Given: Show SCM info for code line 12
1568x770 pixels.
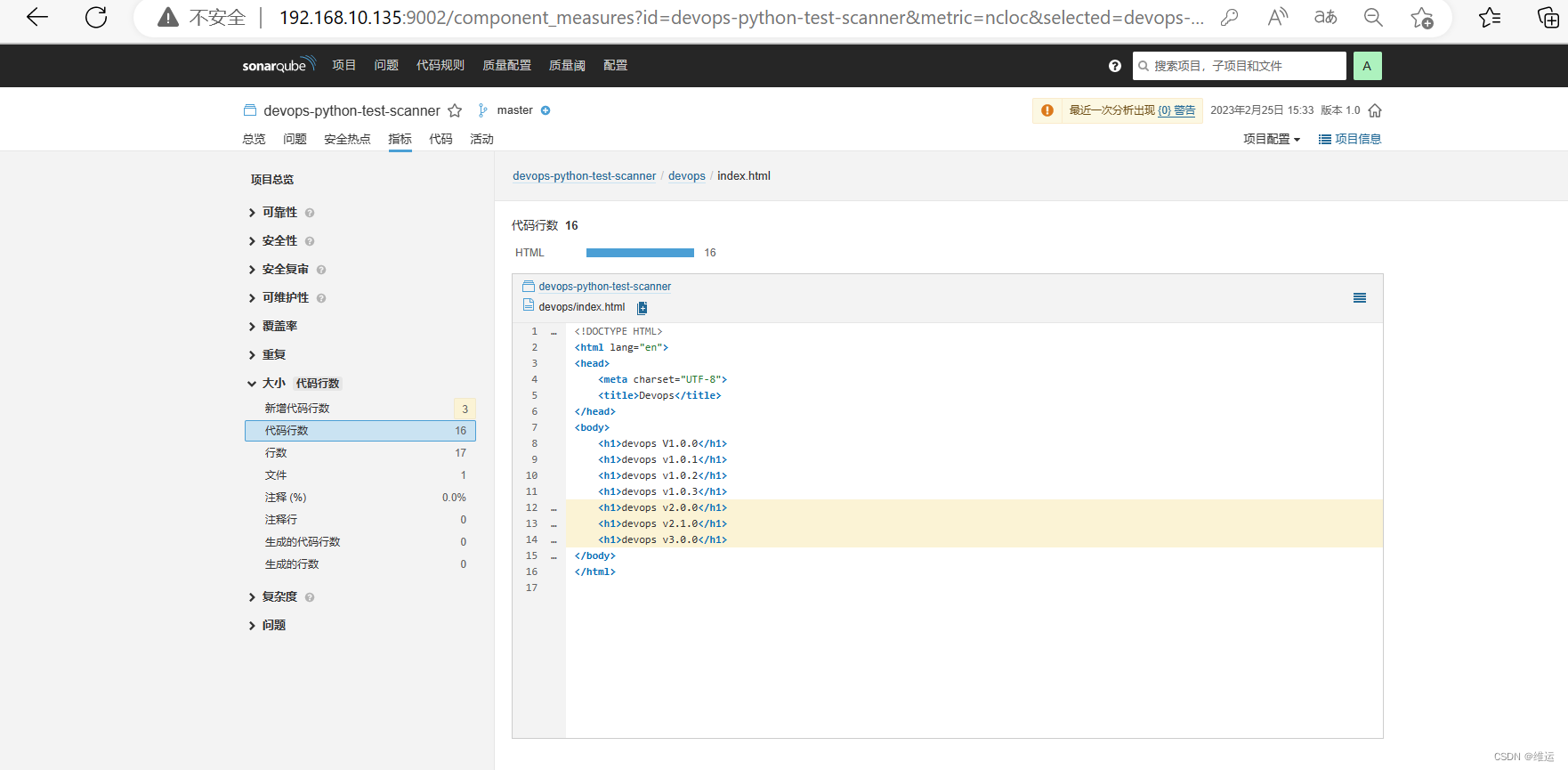Looking at the screenshot, I should click(554, 509).
